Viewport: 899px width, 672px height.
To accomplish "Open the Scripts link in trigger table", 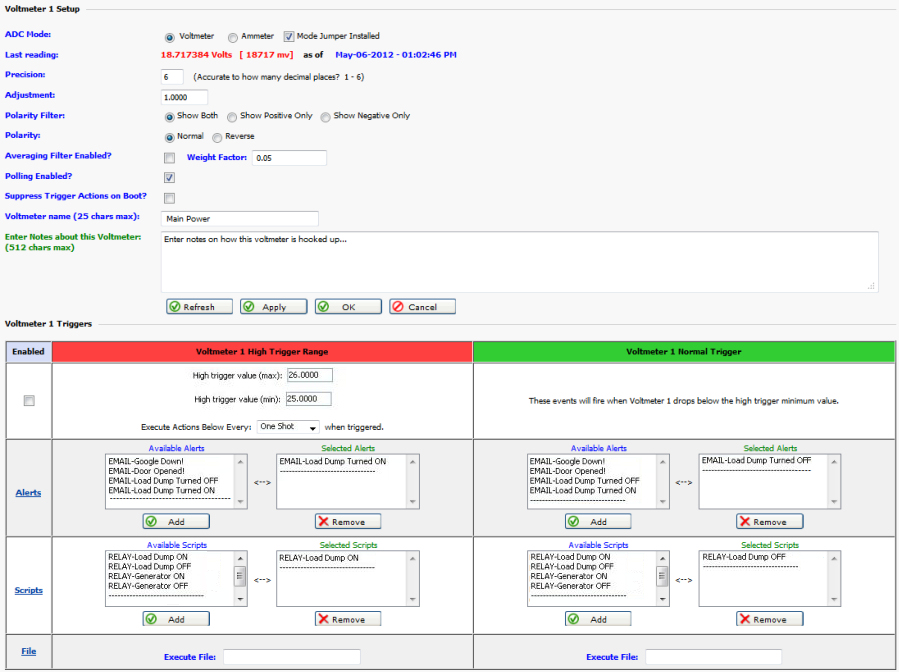I will 28,590.
